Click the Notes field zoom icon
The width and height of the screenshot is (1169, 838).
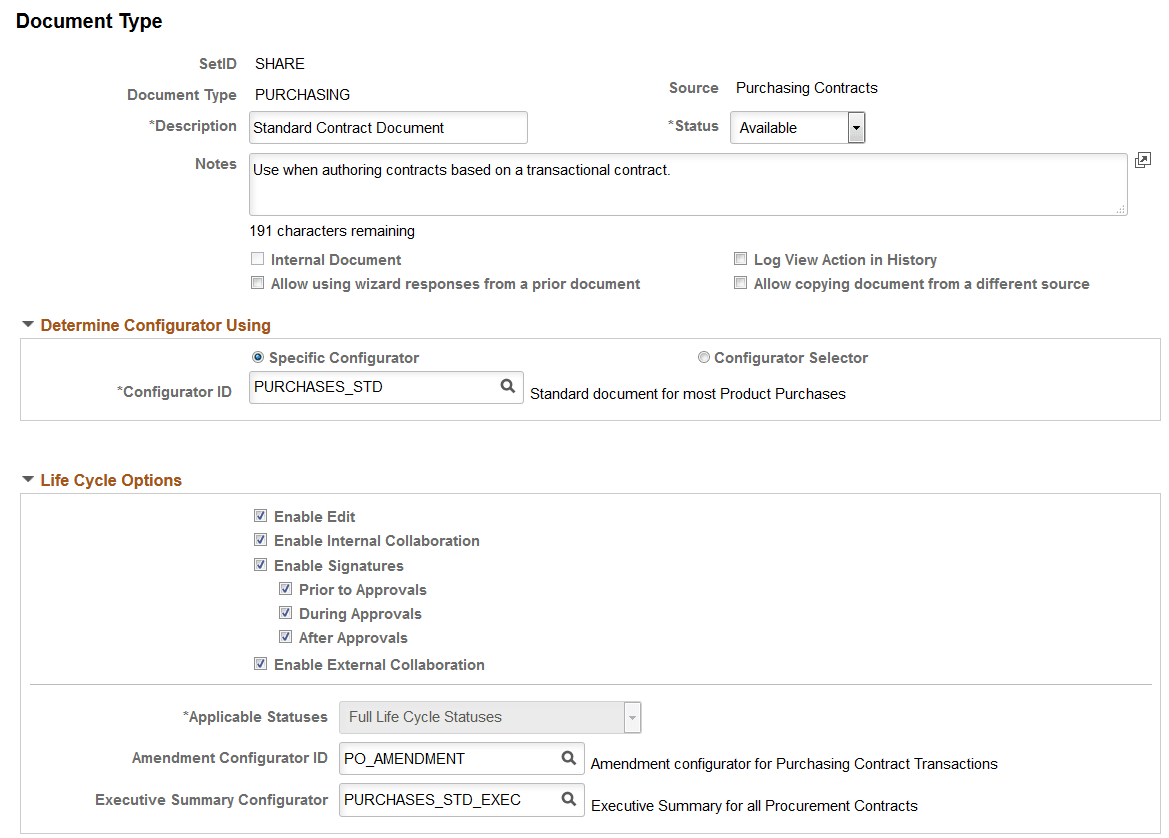pos(1142,159)
